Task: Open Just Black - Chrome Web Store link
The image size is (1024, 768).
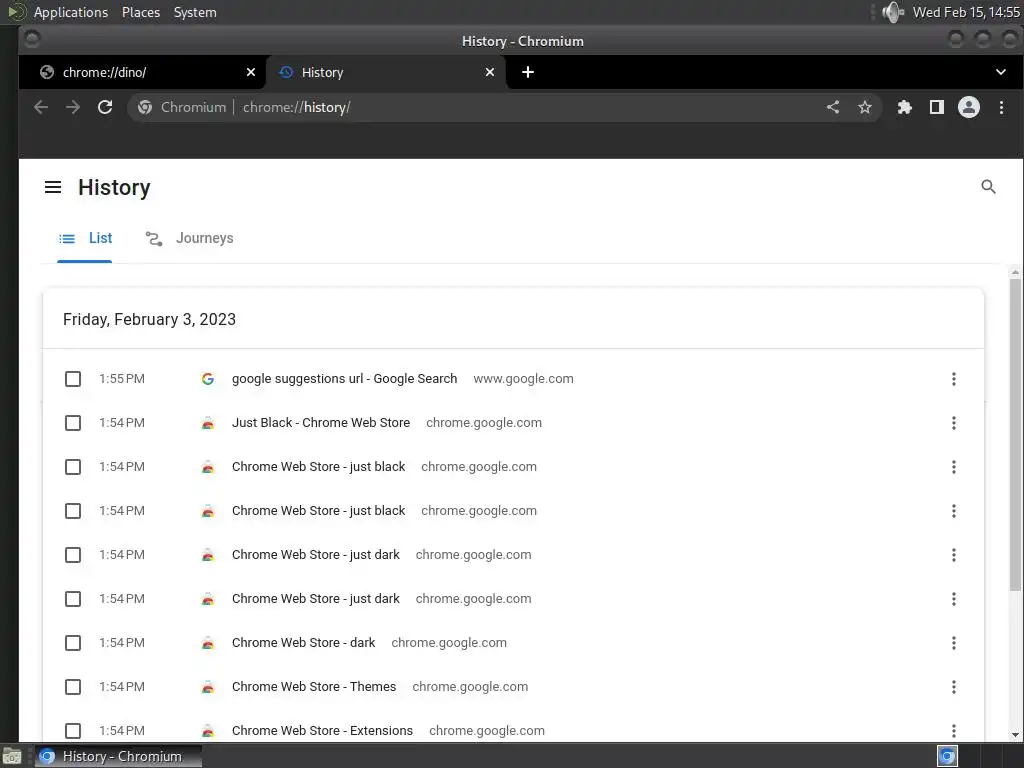Action: [321, 423]
